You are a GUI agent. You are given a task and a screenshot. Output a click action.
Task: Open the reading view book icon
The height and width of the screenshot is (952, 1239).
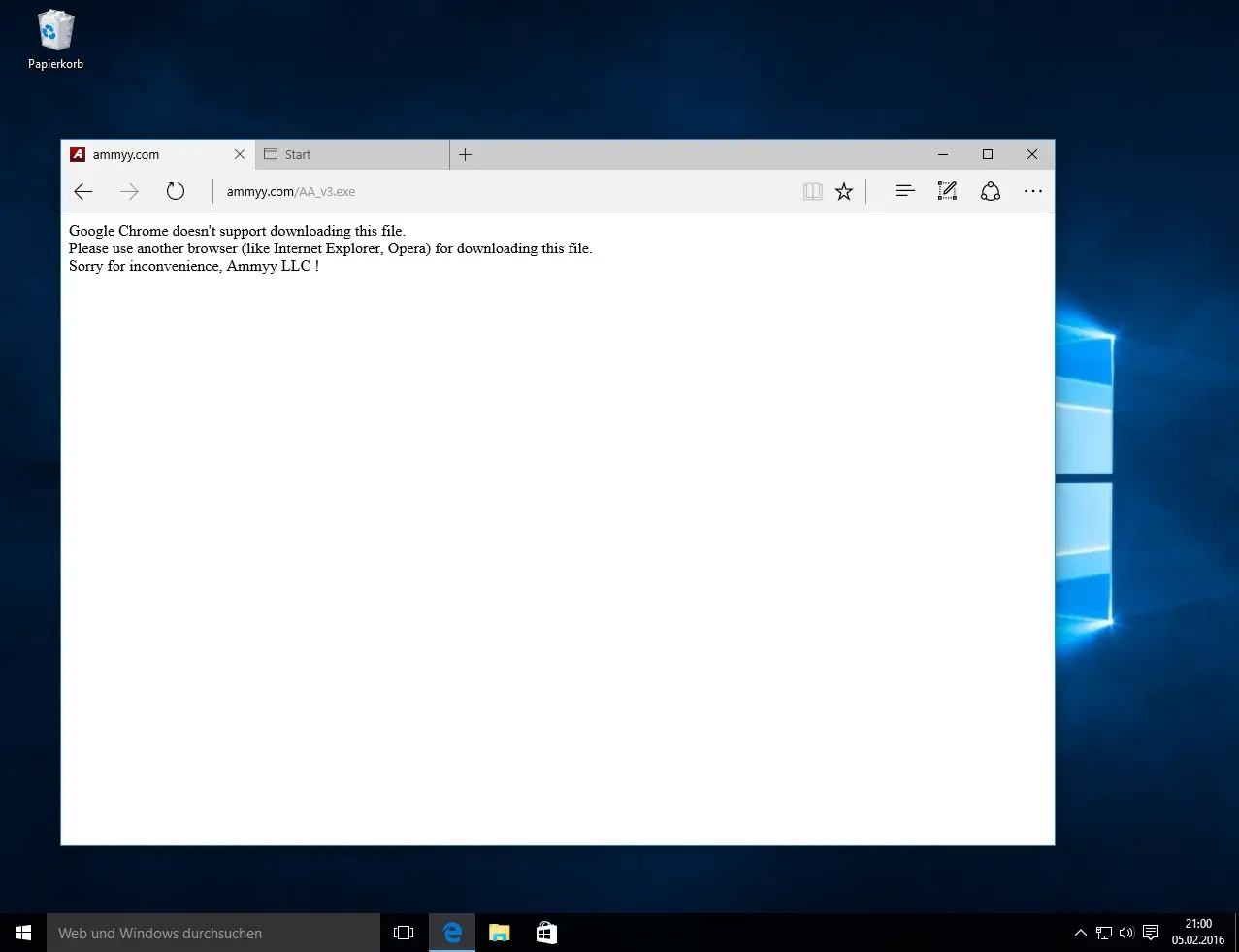813,192
